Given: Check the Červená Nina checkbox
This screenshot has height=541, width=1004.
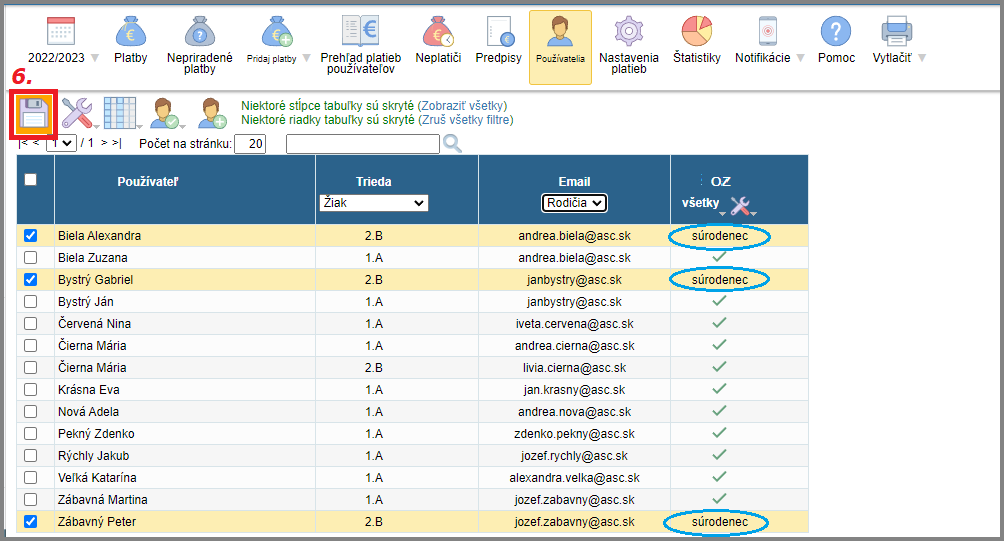Looking at the screenshot, I should click(31, 323).
